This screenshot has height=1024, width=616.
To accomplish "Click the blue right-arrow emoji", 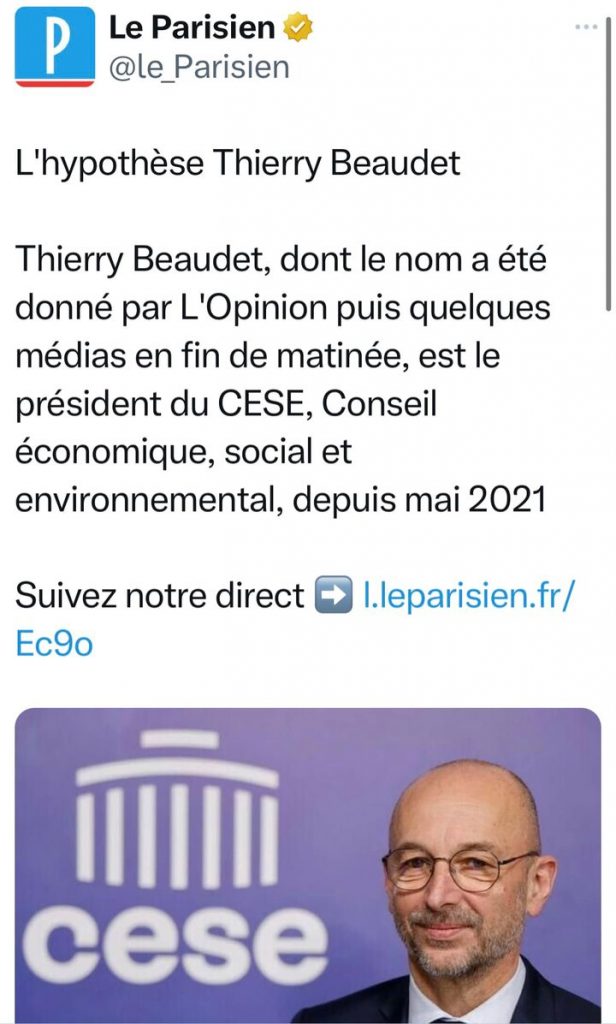I will coord(333,596).
